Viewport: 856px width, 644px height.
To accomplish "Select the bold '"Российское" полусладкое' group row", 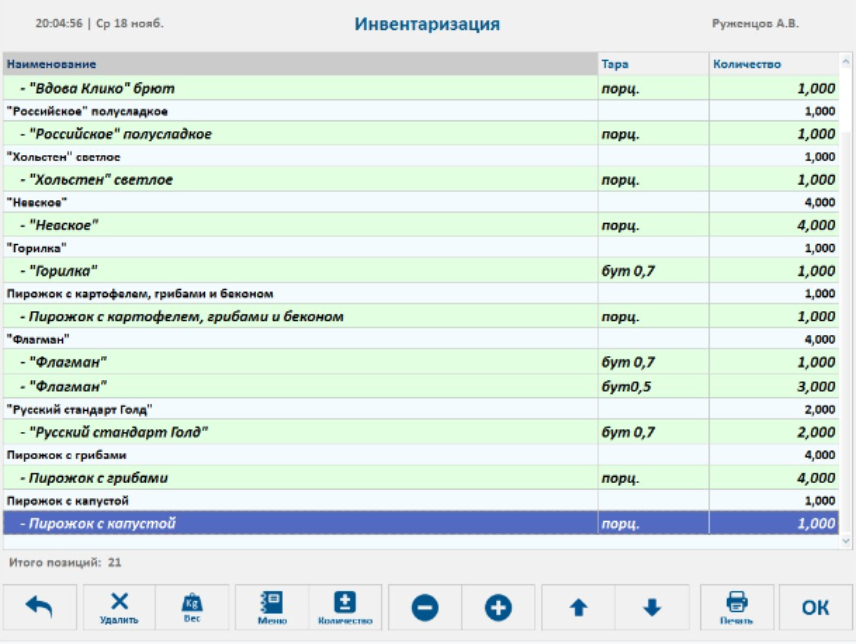I will pos(421,111).
